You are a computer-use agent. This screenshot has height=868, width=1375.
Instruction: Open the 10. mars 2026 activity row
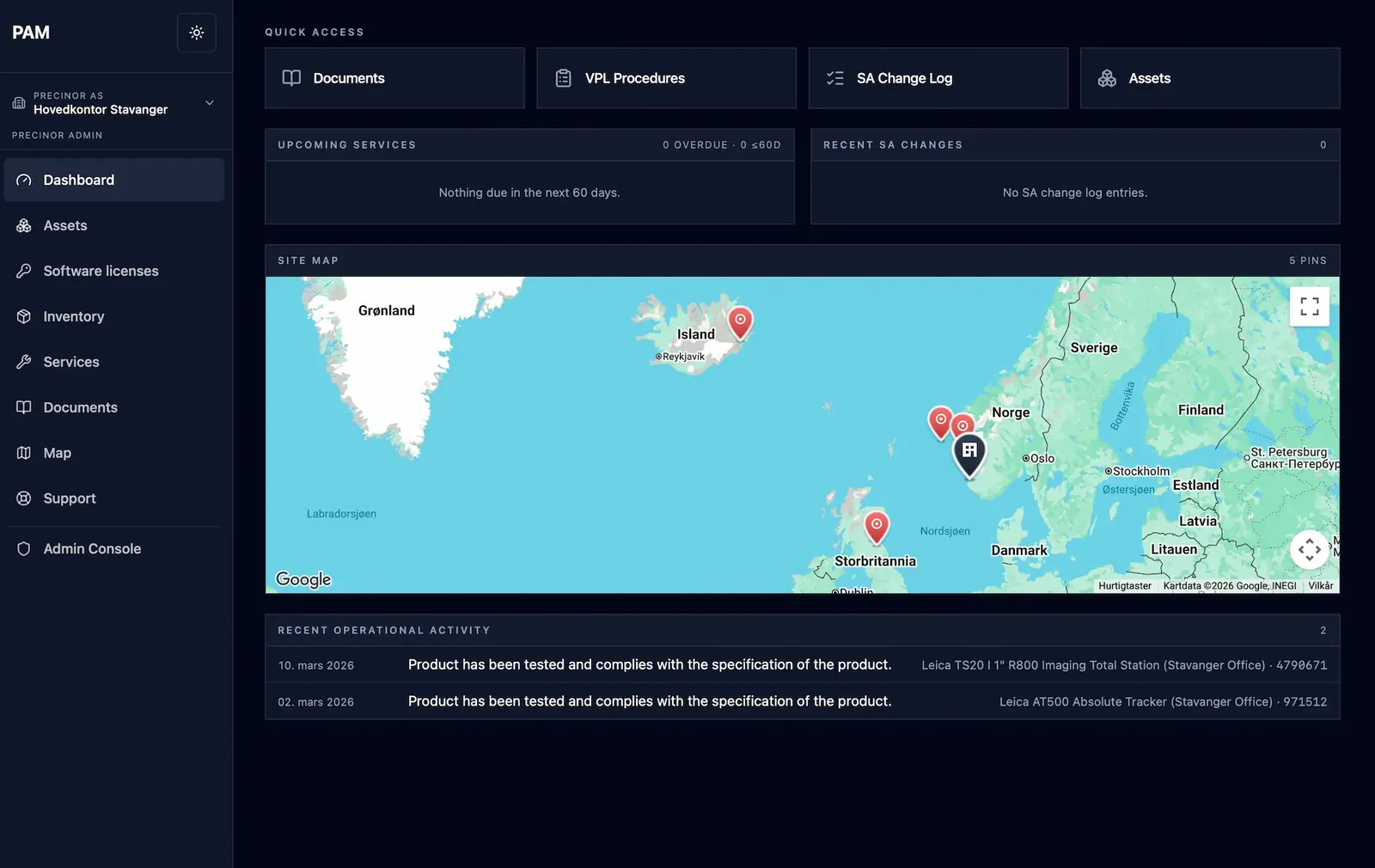point(803,665)
